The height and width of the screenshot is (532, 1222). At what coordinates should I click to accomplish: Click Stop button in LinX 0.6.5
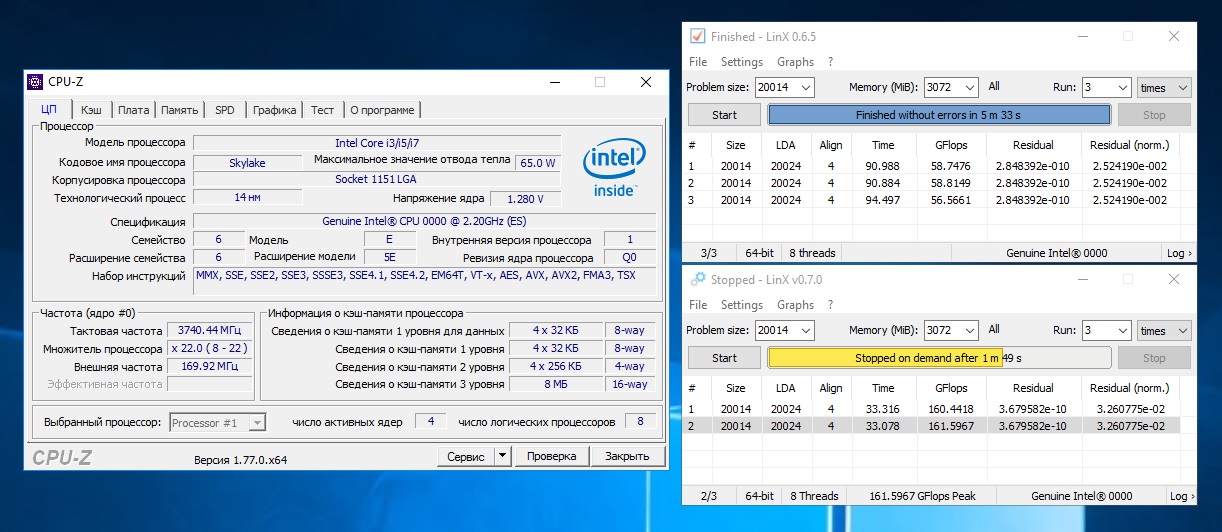1154,115
